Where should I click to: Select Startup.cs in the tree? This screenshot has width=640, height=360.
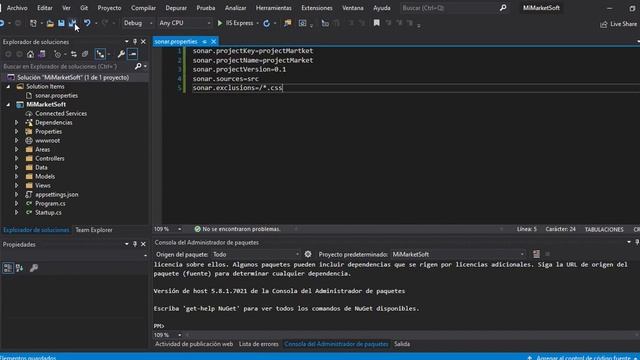pyautogui.click(x=48, y=212)
